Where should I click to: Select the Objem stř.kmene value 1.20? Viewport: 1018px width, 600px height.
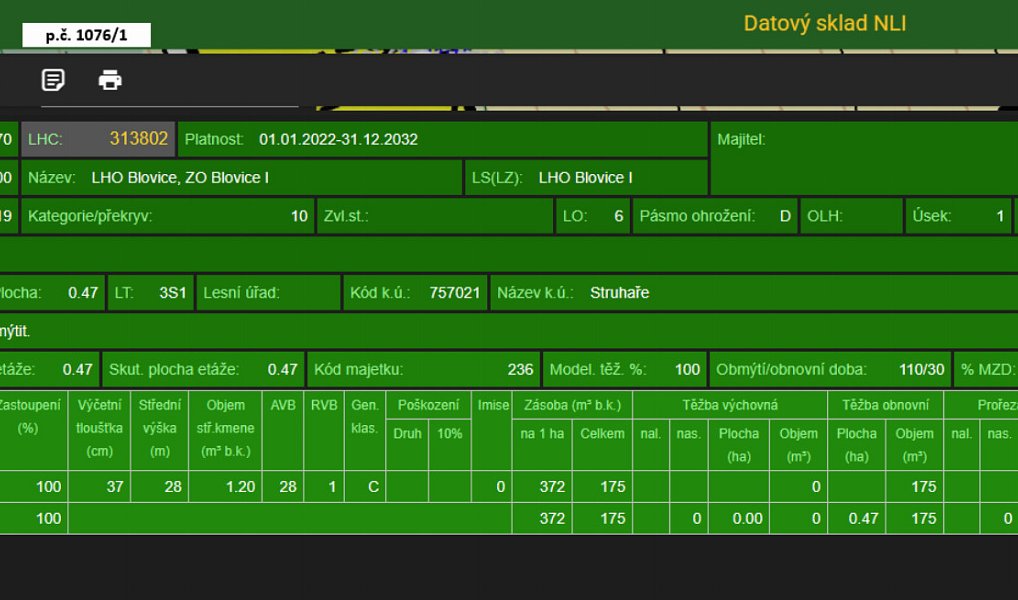[x=240, y=487]
